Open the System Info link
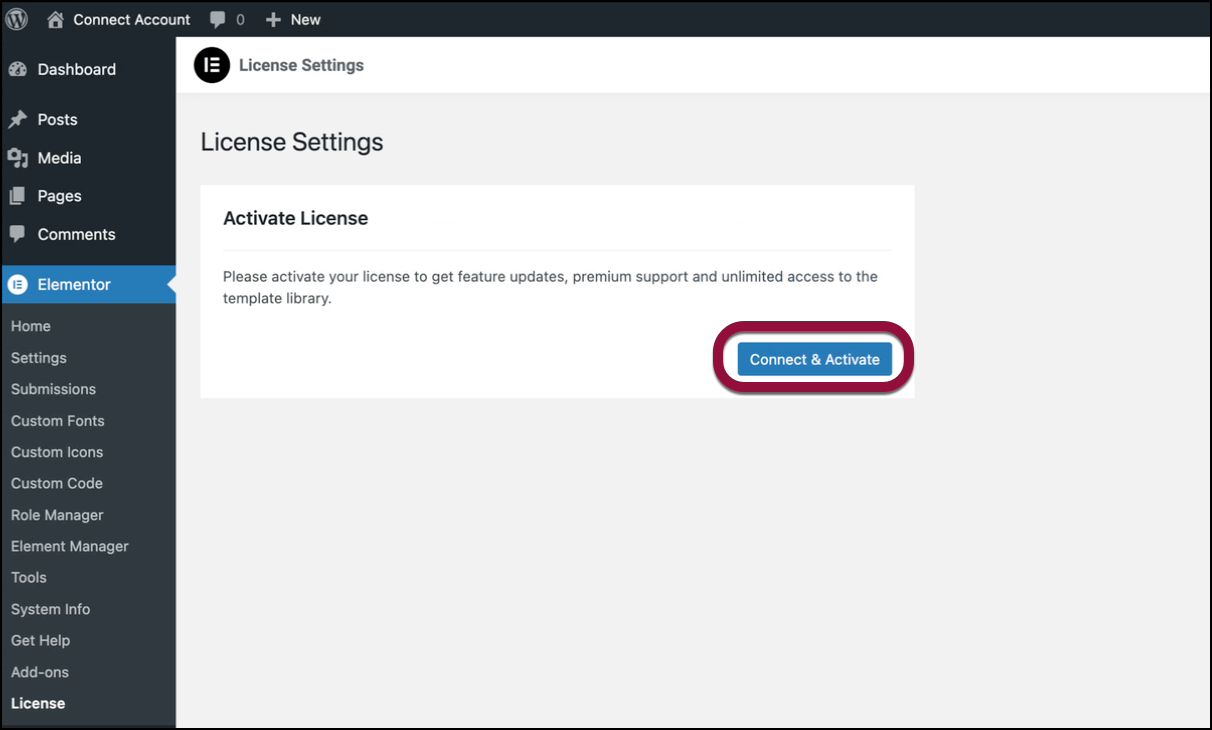The image size is (1212, 730). pyautogui.click(x=50, y=609)
